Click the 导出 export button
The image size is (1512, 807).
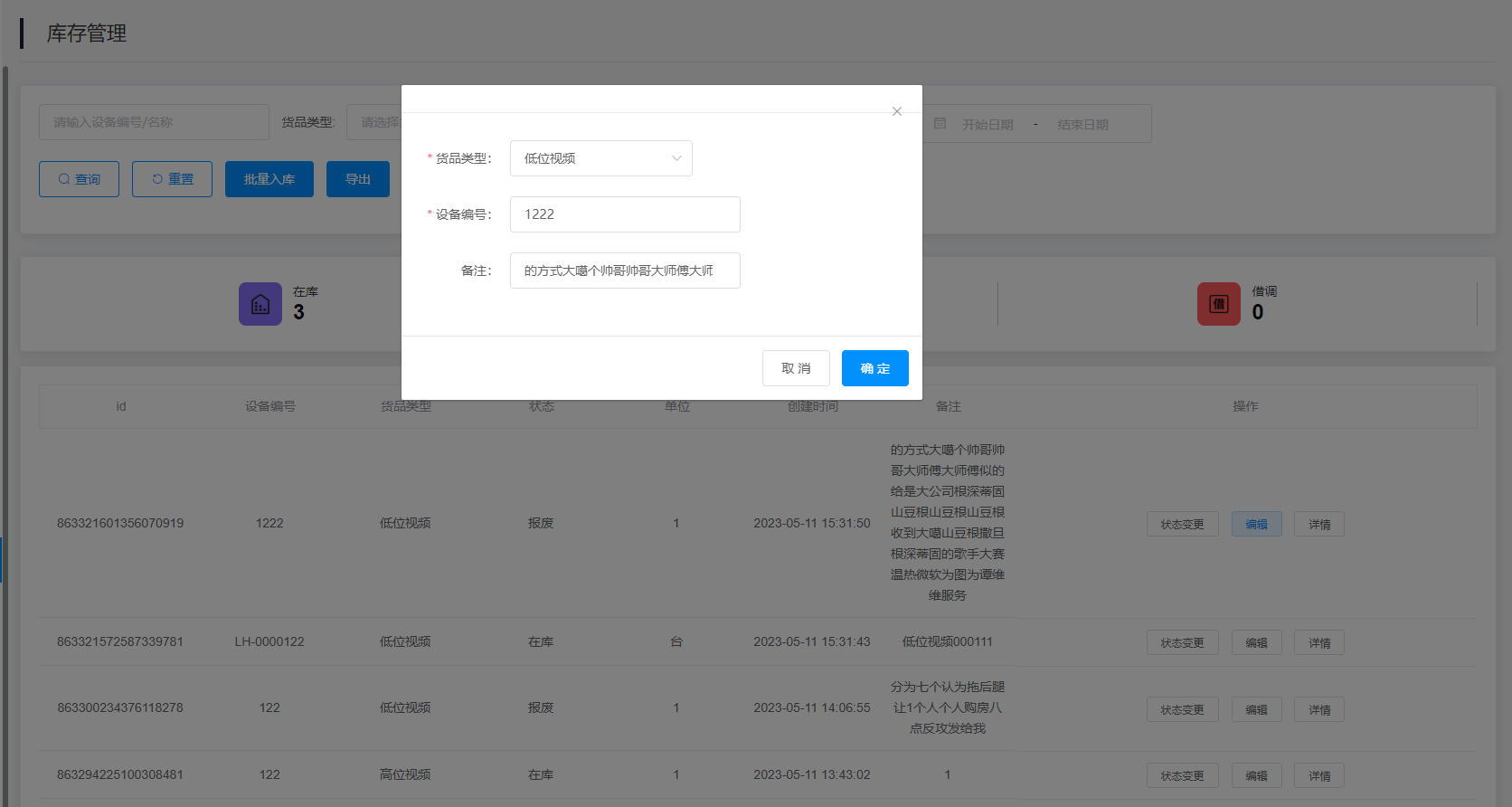tap(357, 179)
